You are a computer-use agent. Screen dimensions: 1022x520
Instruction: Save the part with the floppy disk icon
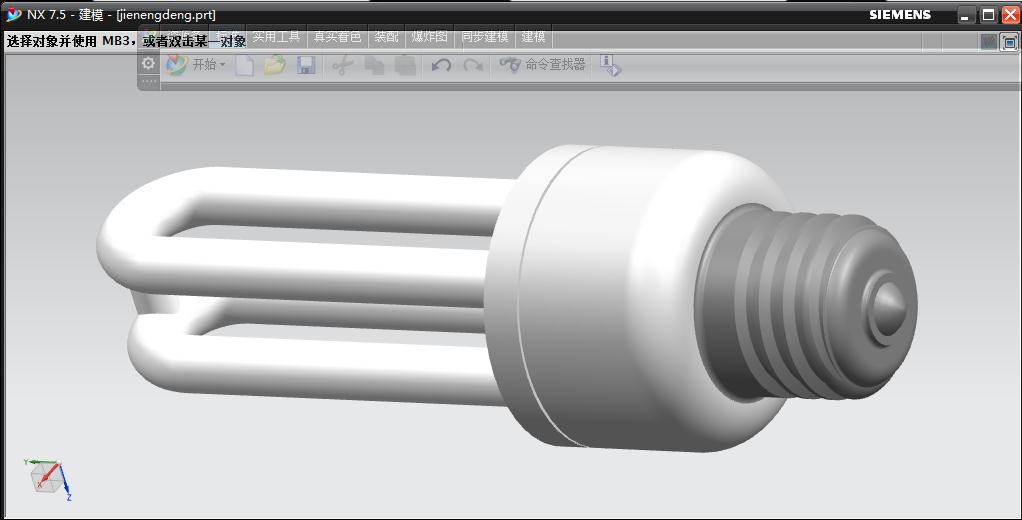[306, 65]
